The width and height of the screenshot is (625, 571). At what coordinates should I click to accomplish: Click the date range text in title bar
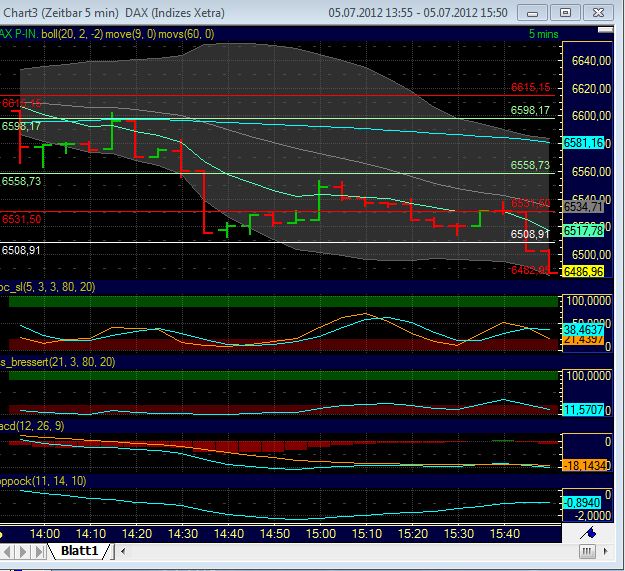418,13
